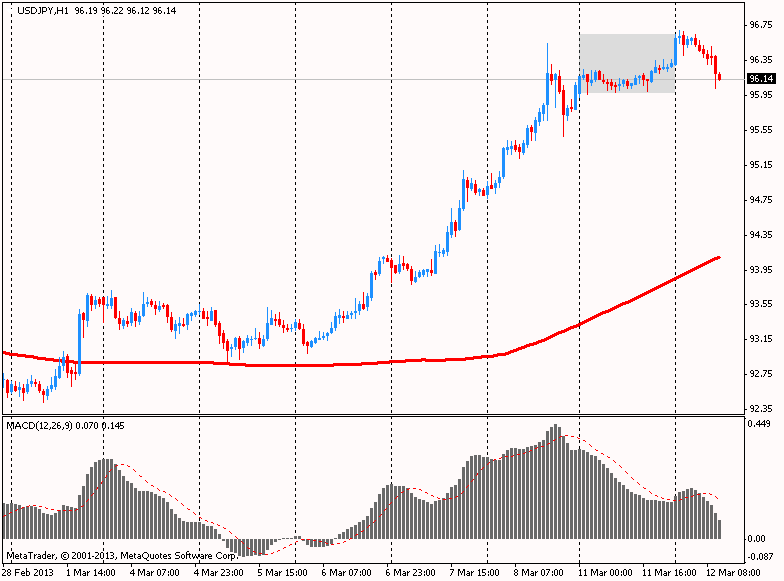Viewport: 784px width, 581px height.
Task: Click the 4 Mar 07:00 time label
Action: (154, 572)
